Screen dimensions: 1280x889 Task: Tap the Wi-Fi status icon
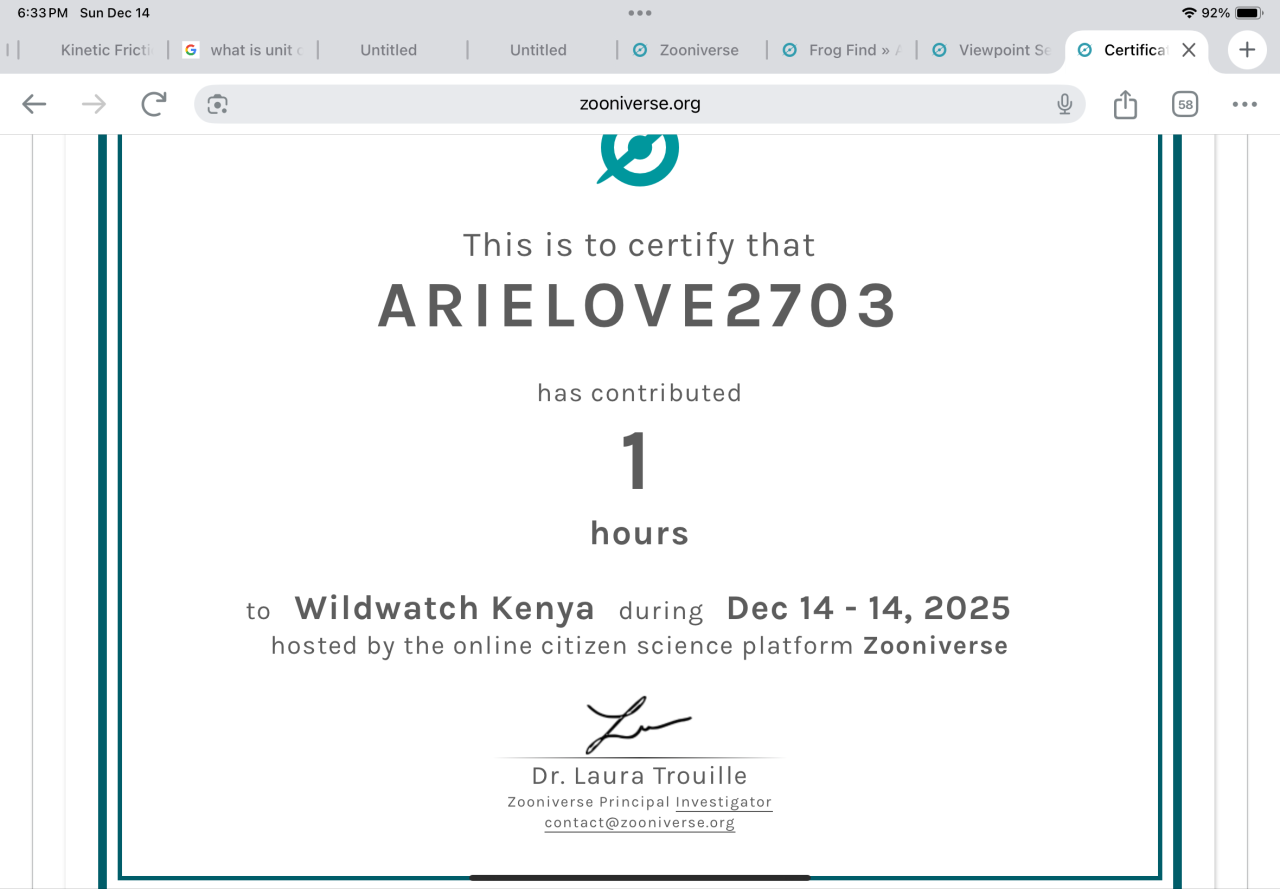point(1189,13)
